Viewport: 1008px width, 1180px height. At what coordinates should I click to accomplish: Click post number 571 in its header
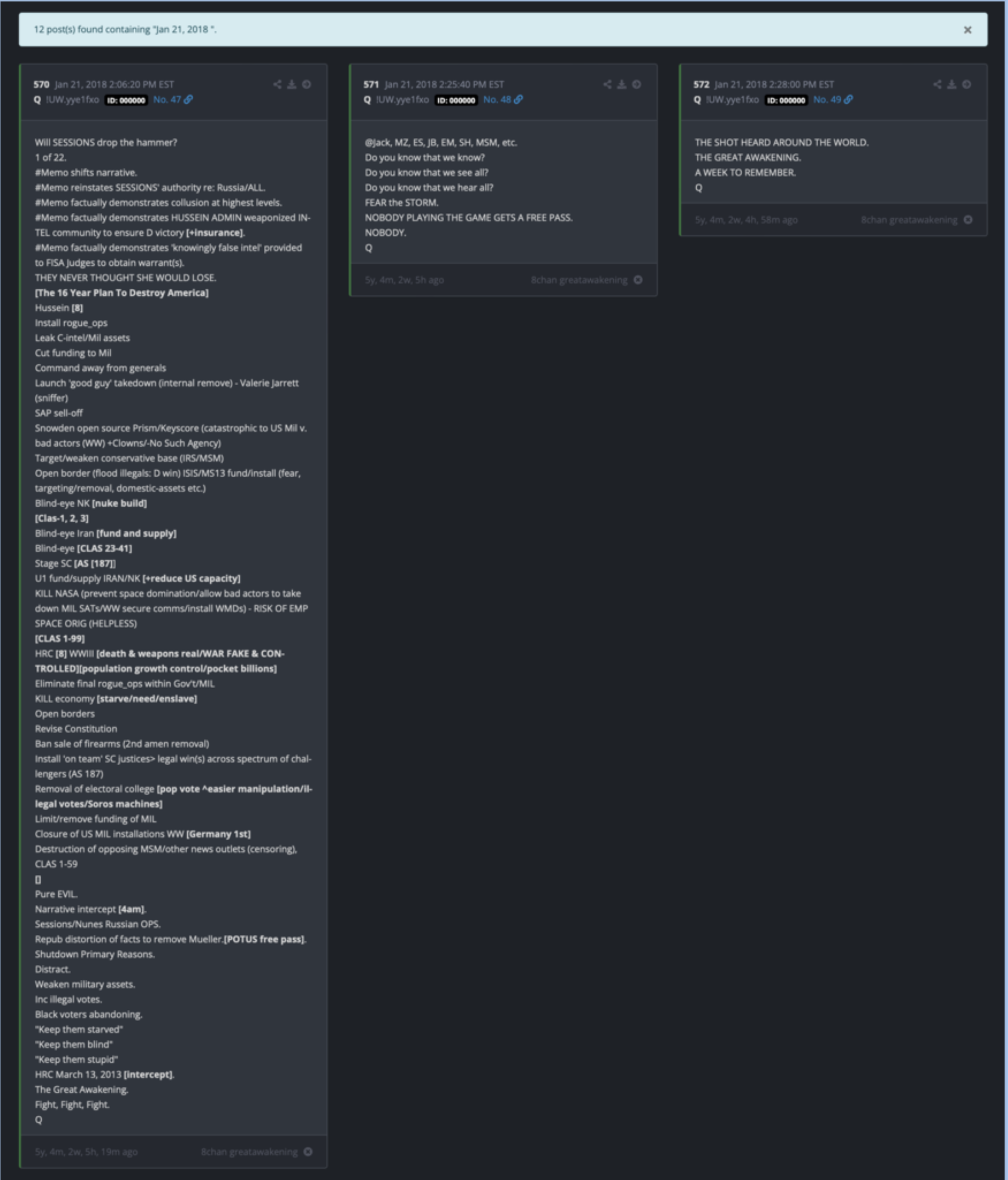[x=371, y=84]
